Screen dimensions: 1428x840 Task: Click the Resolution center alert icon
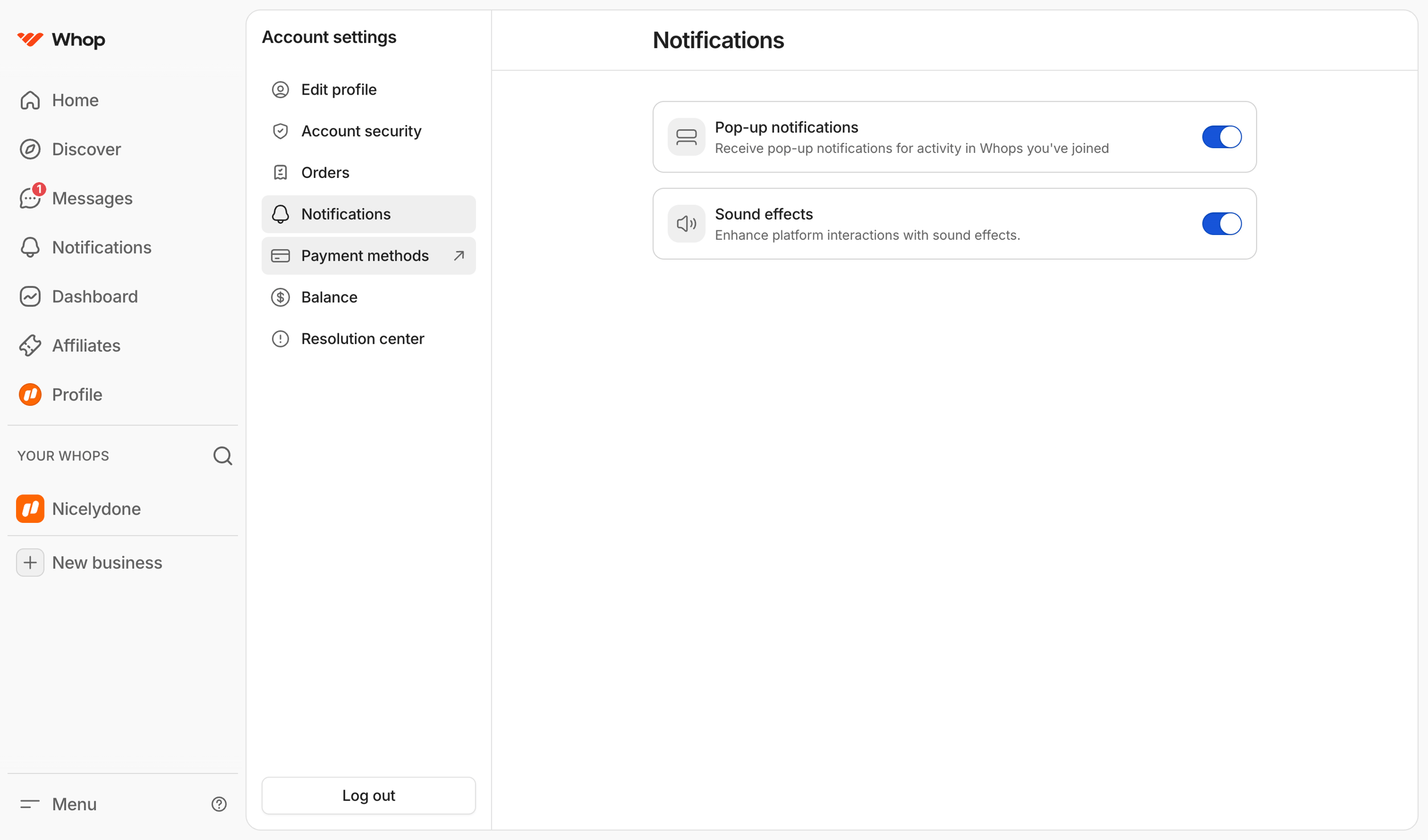280,339
